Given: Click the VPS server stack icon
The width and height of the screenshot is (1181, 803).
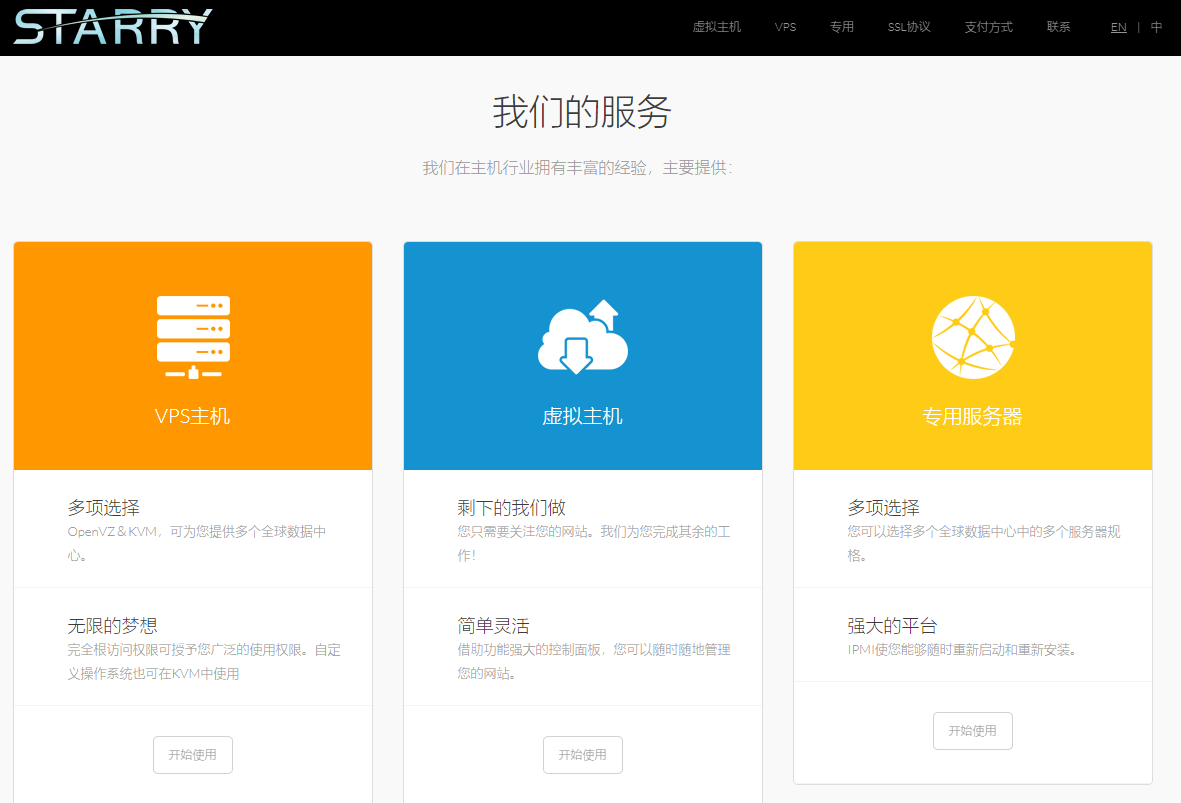Looking at the screenshot, I should 192,337.
